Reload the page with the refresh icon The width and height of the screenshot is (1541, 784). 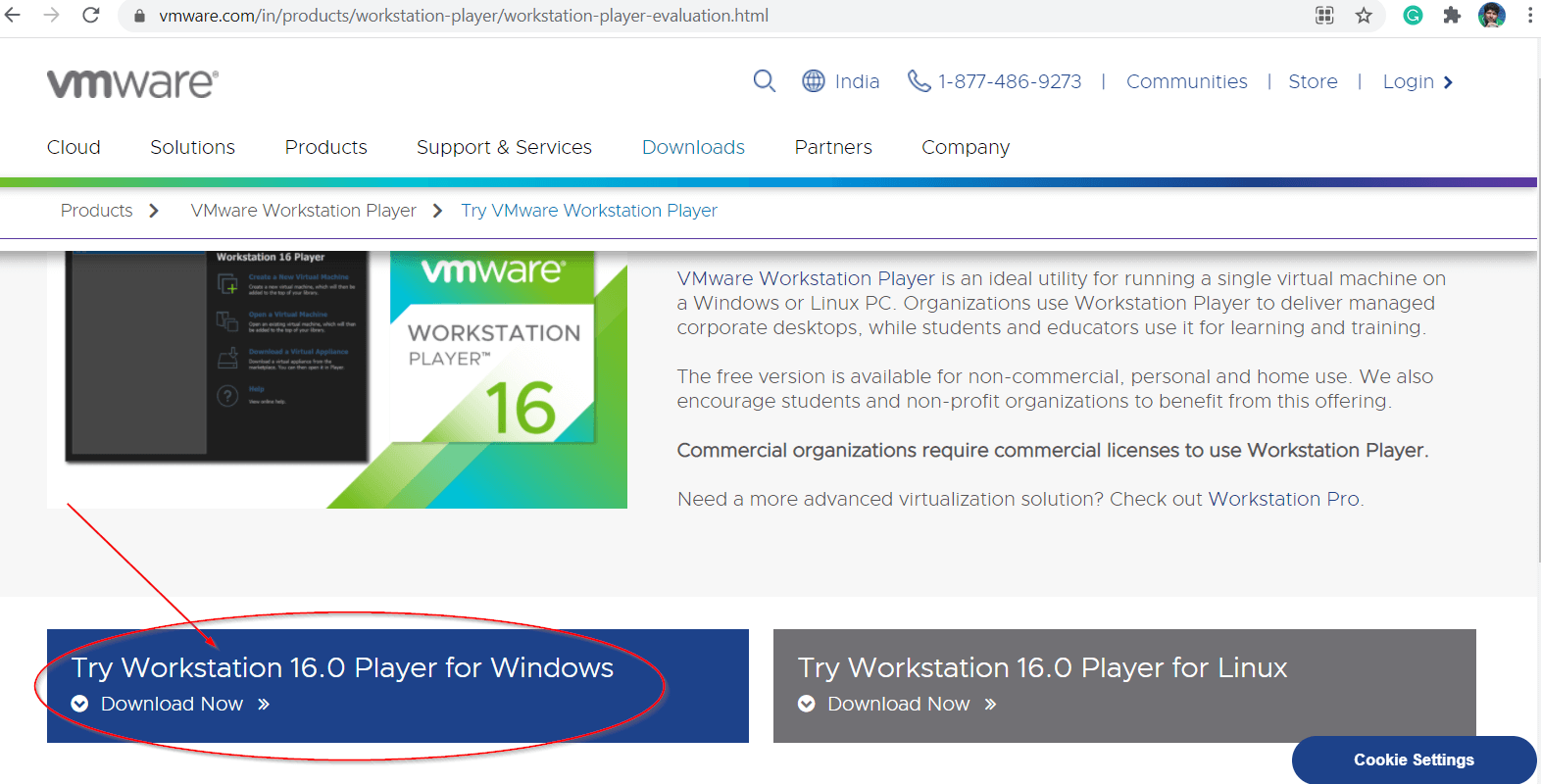point(91,16)
